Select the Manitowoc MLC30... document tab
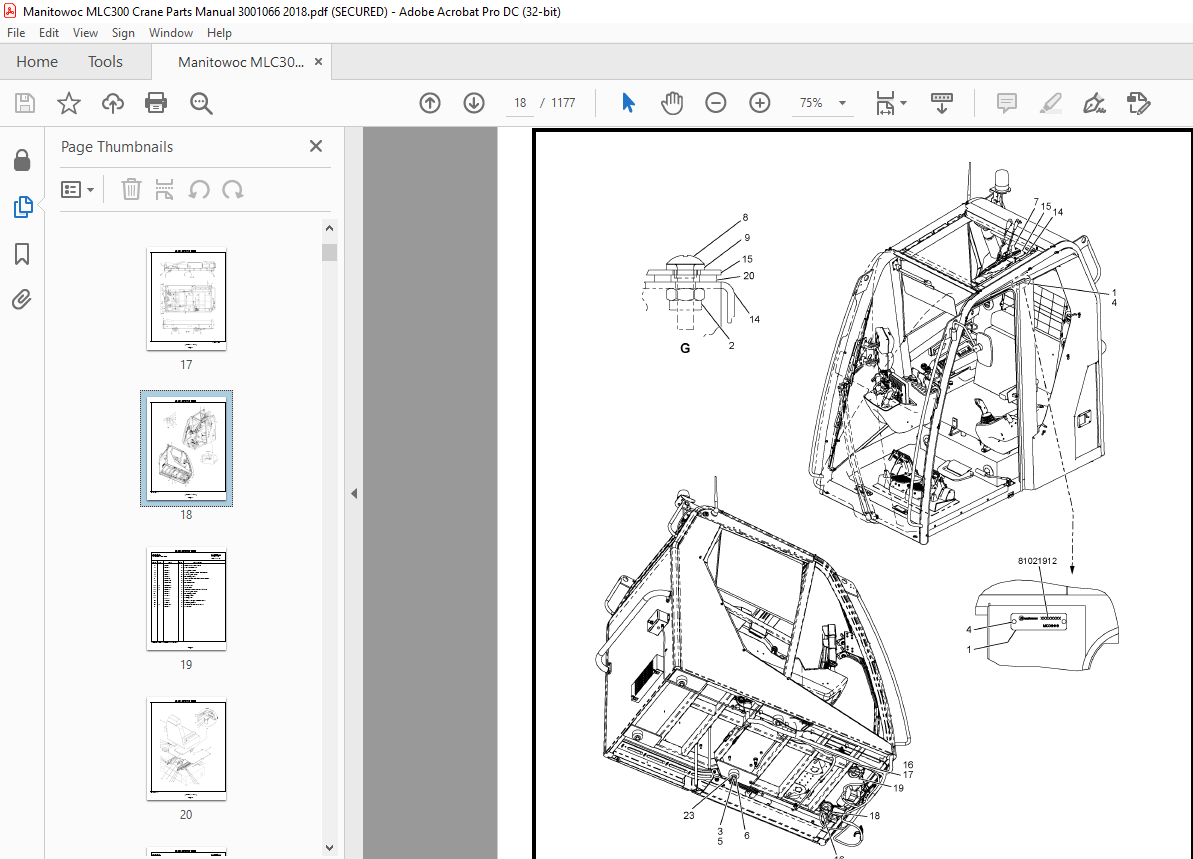This screenshot has width=1193, height=859. 240,62
